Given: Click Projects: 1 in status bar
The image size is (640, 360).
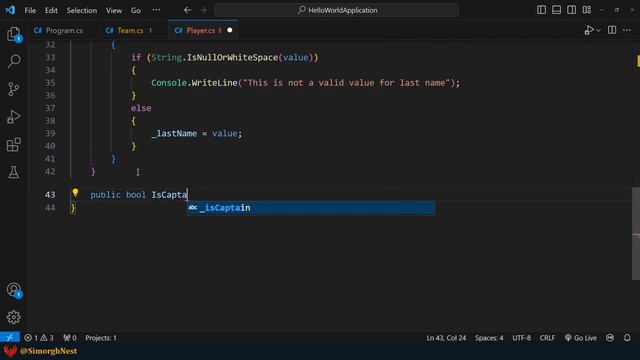Looking at the screenshot, I should [101, 338].
